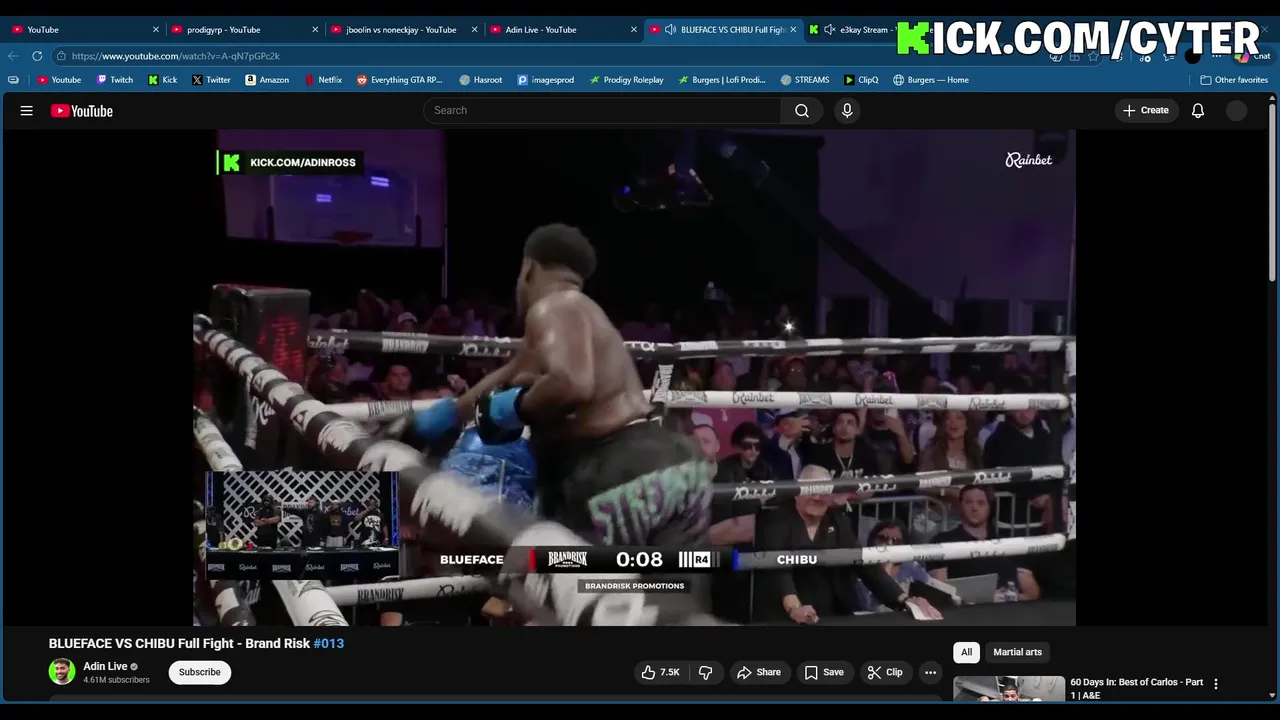View site information icon in address bar

pyautogui.click(x=61, y=56)
